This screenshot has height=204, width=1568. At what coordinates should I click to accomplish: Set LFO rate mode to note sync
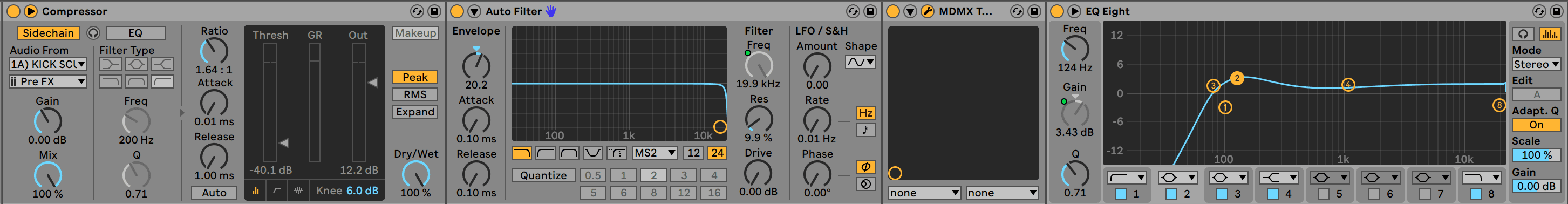pos(865,130)
